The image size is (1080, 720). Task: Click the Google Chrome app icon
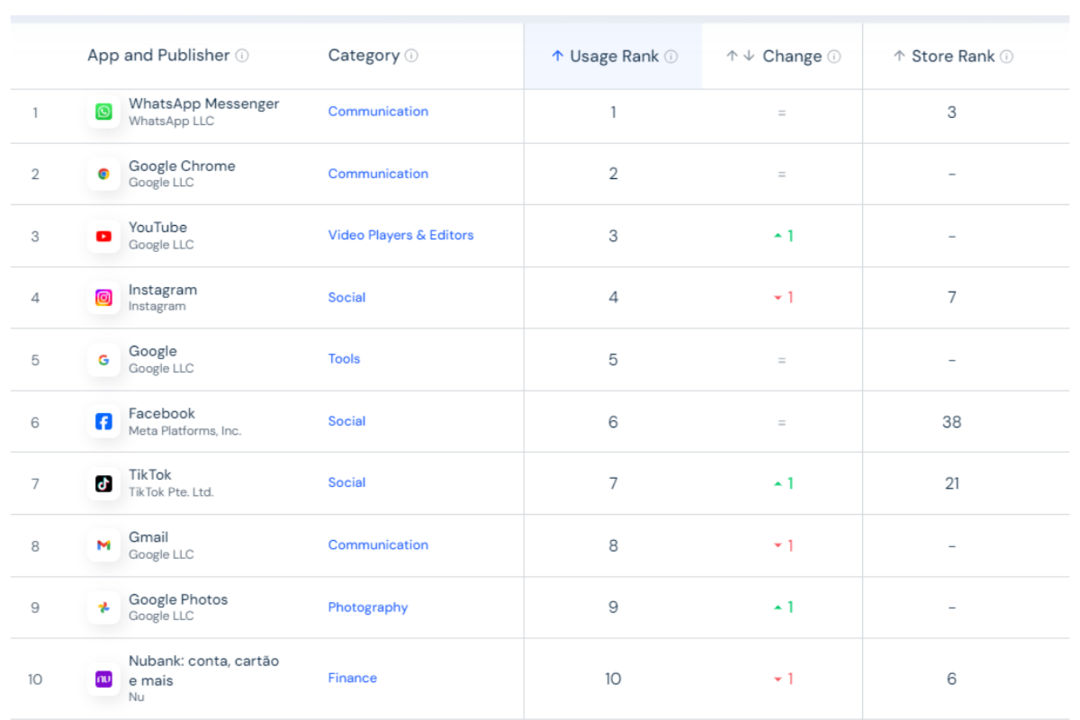[x=104, y=174]
